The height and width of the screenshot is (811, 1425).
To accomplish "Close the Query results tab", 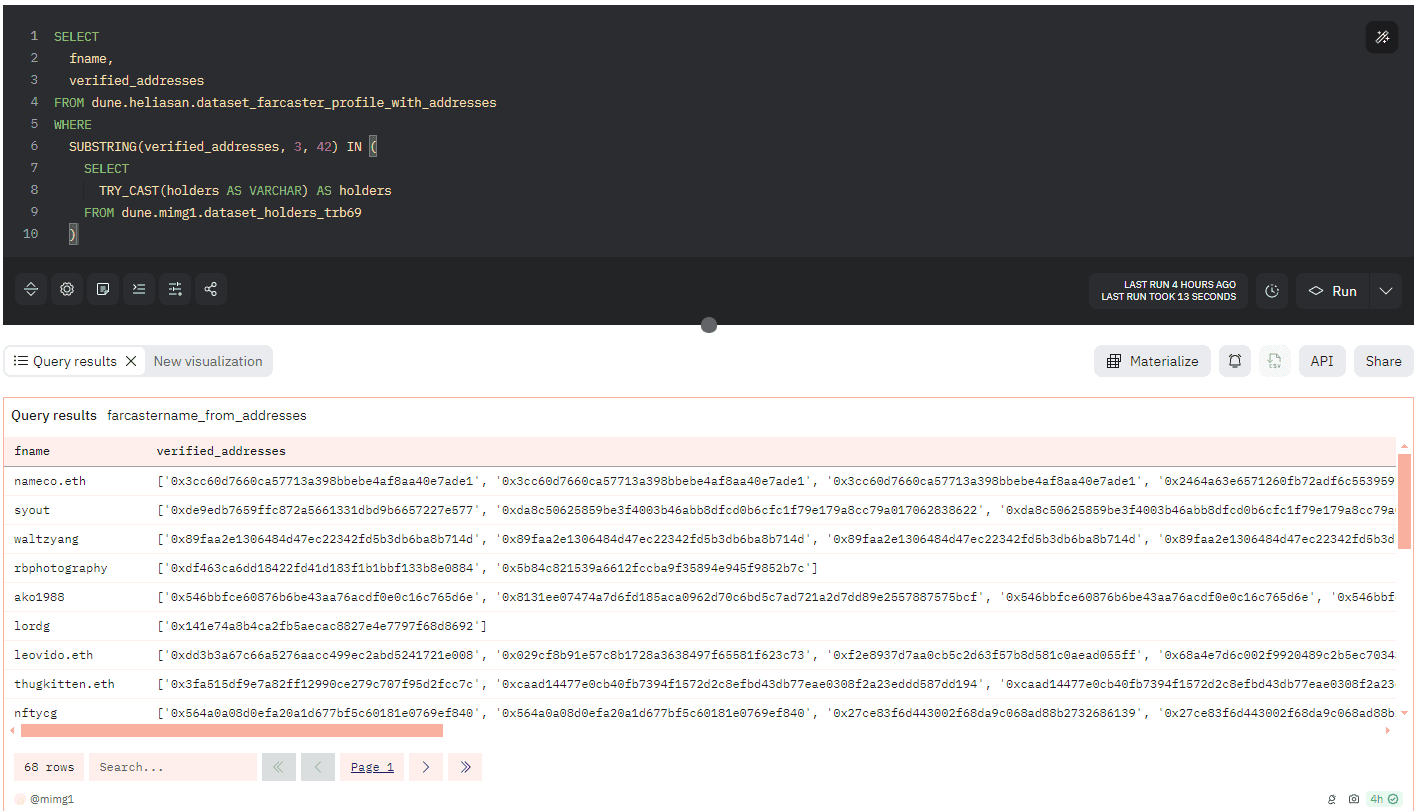I will (131, 361).
